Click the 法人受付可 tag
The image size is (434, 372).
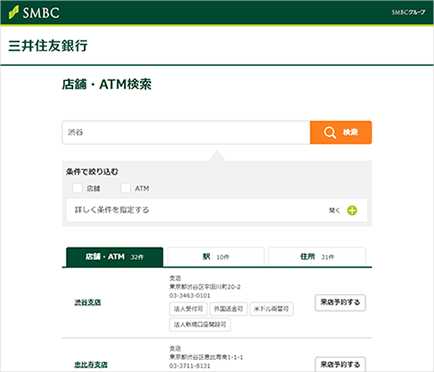click(188, 309)
